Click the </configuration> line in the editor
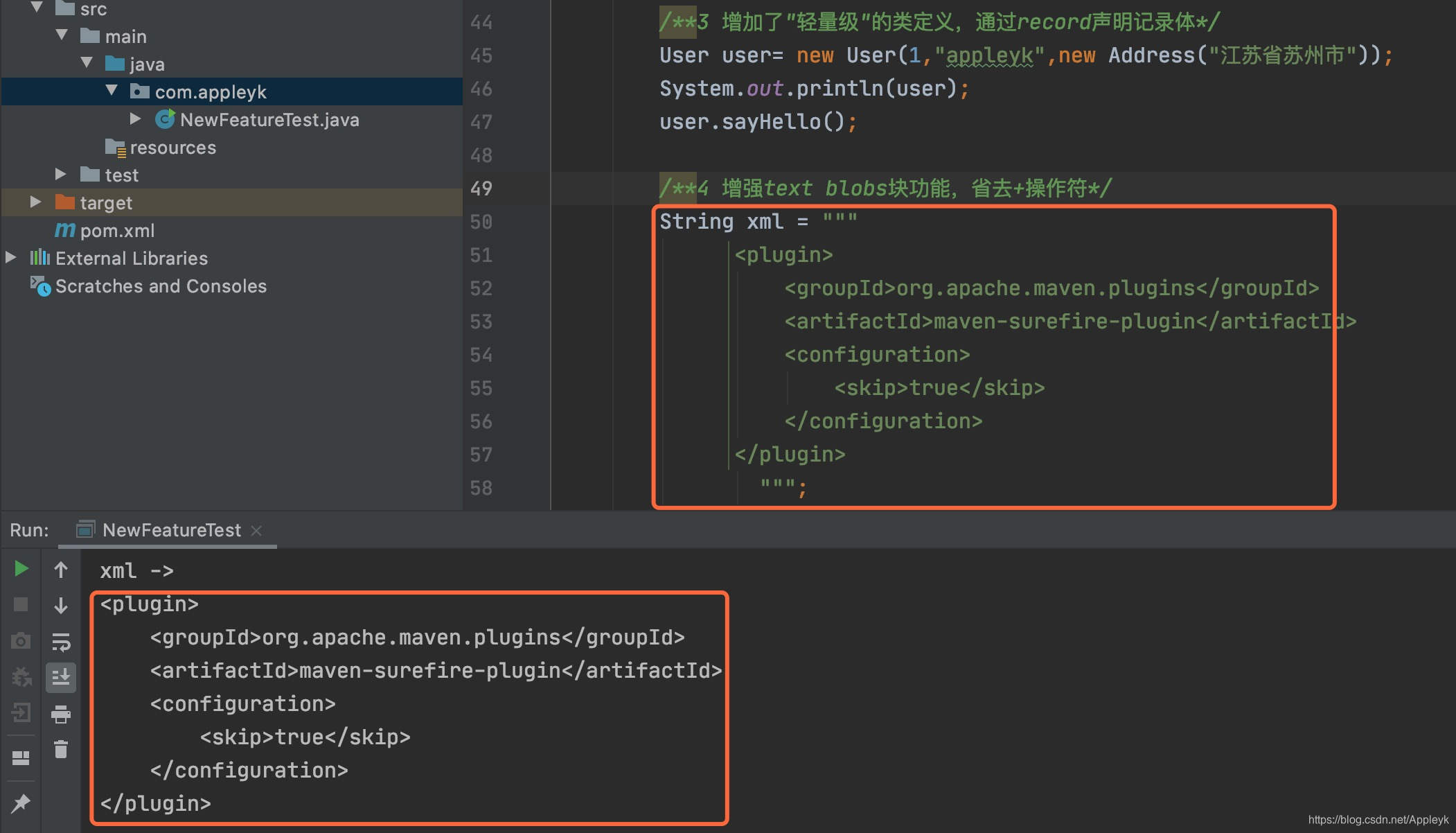This screenshot has width=1456, height=833. [x=883, y=421]
